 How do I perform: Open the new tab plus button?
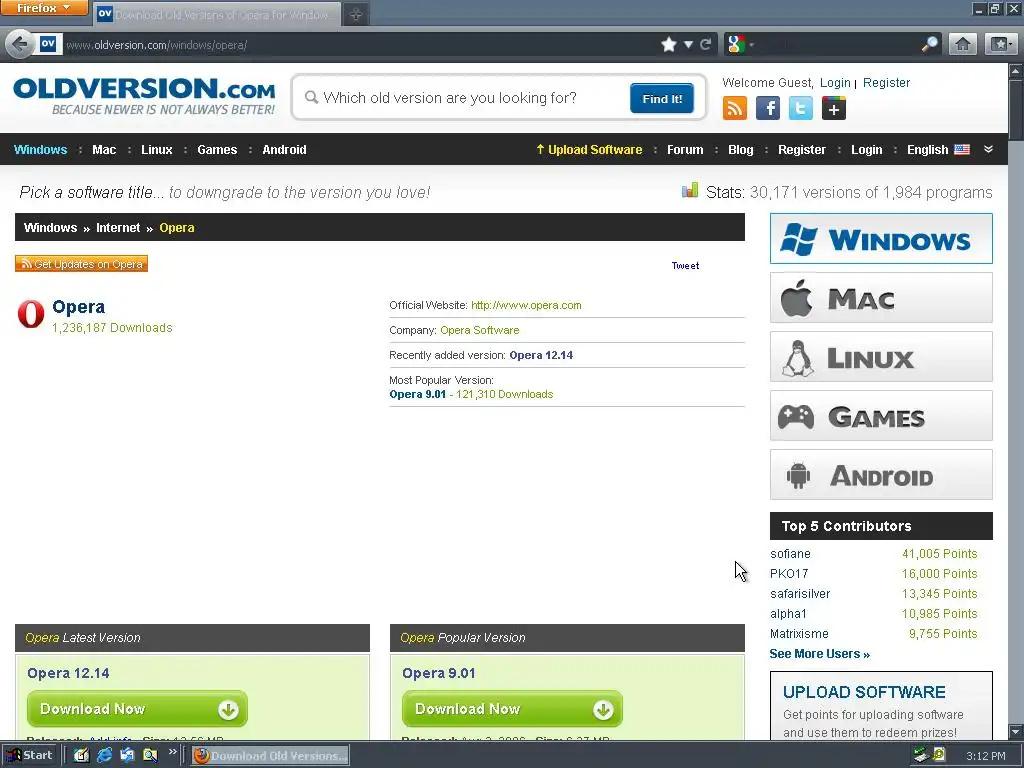[x=356, y=14]
